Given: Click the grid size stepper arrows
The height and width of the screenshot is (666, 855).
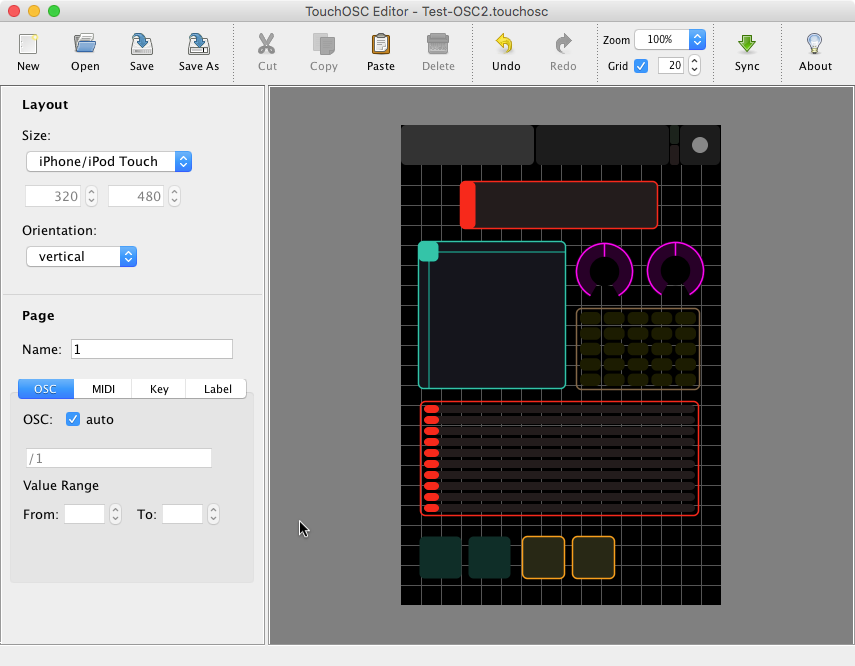Looking at the screenshot, I should (694, 66).
